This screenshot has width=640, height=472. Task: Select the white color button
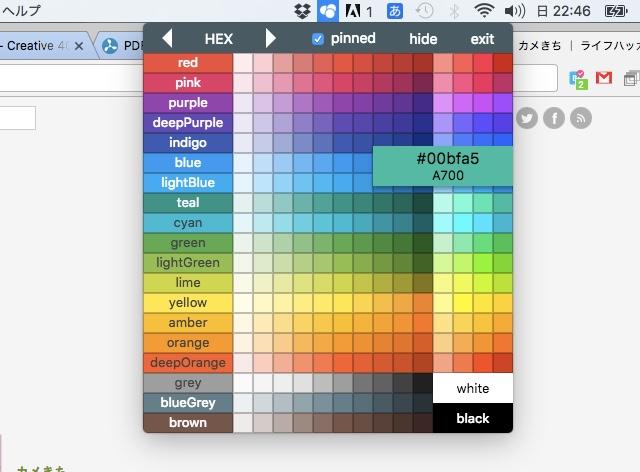pyautogui.click(x=473, y=388)
